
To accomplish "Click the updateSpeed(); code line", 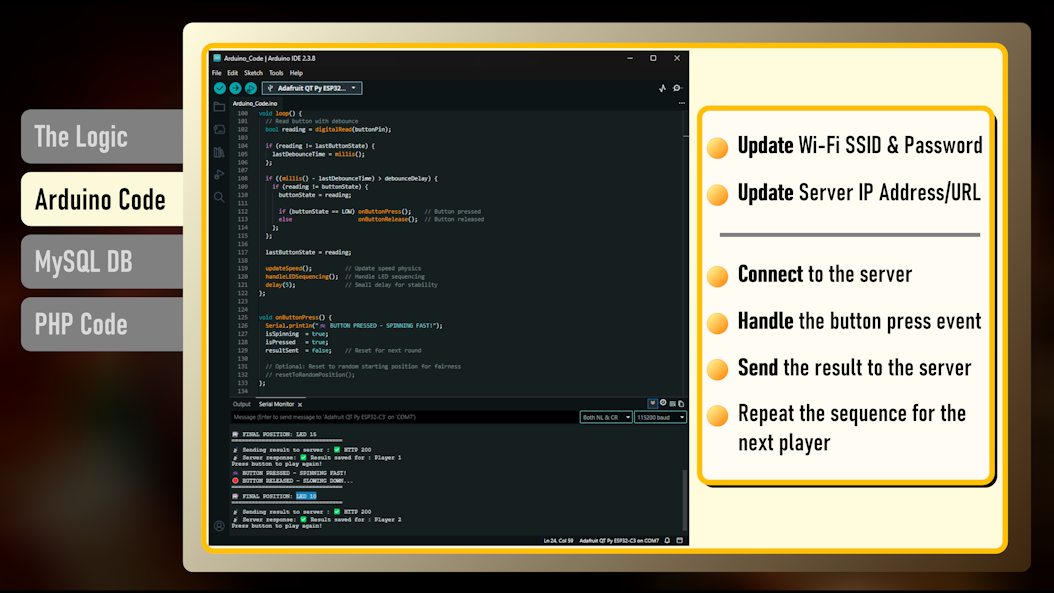I will tap(288, 268).
